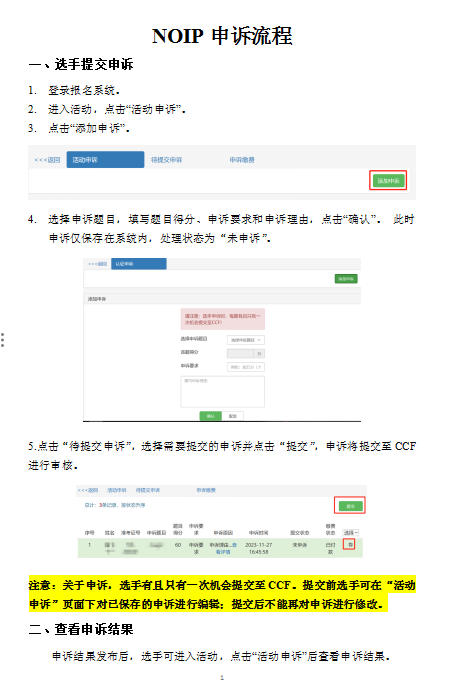Screen dimensions: 462x690
Task: Click the title NOIP 申诉流程
Action: tap(222, 36)
